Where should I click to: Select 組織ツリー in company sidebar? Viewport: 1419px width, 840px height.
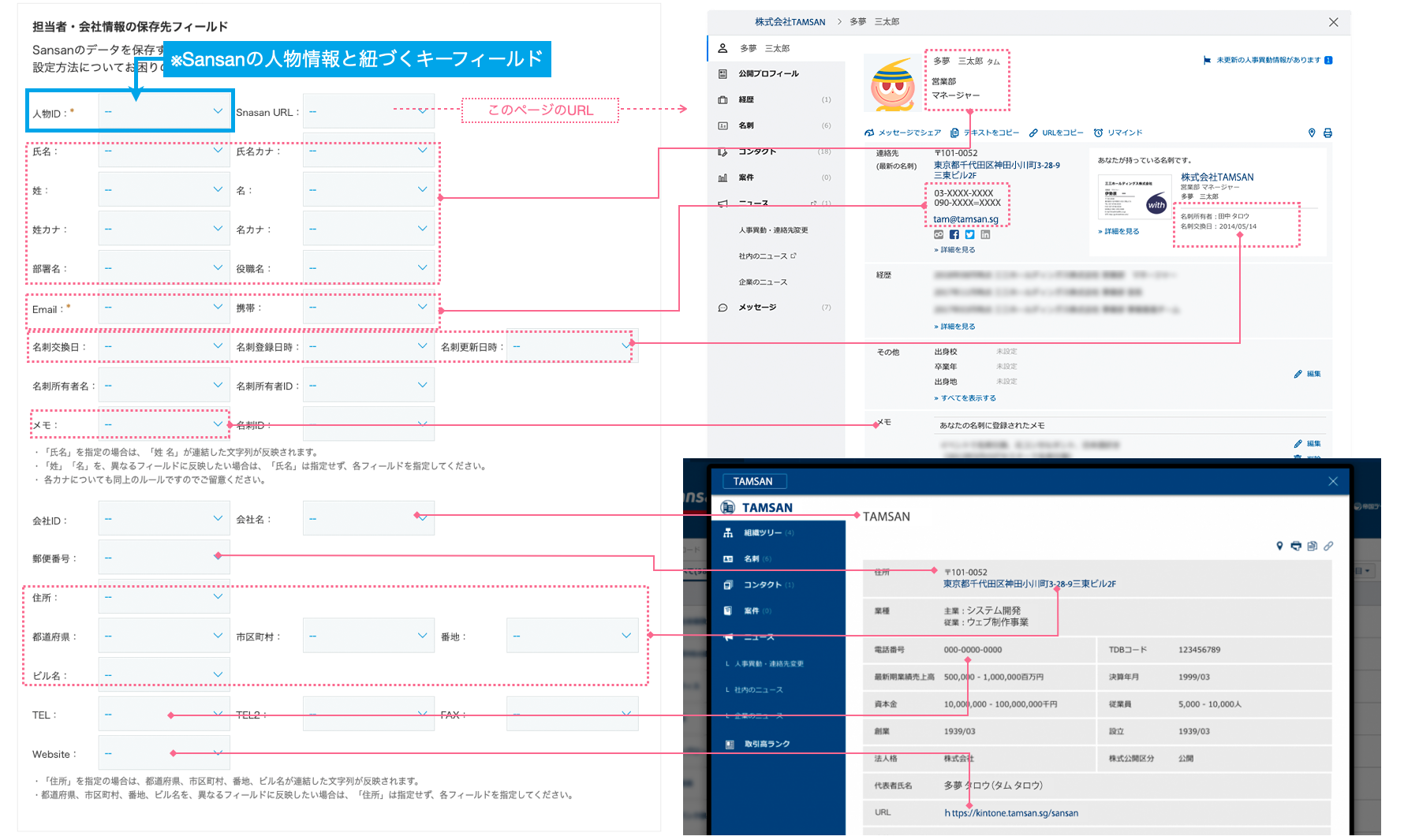pos(762,533)
